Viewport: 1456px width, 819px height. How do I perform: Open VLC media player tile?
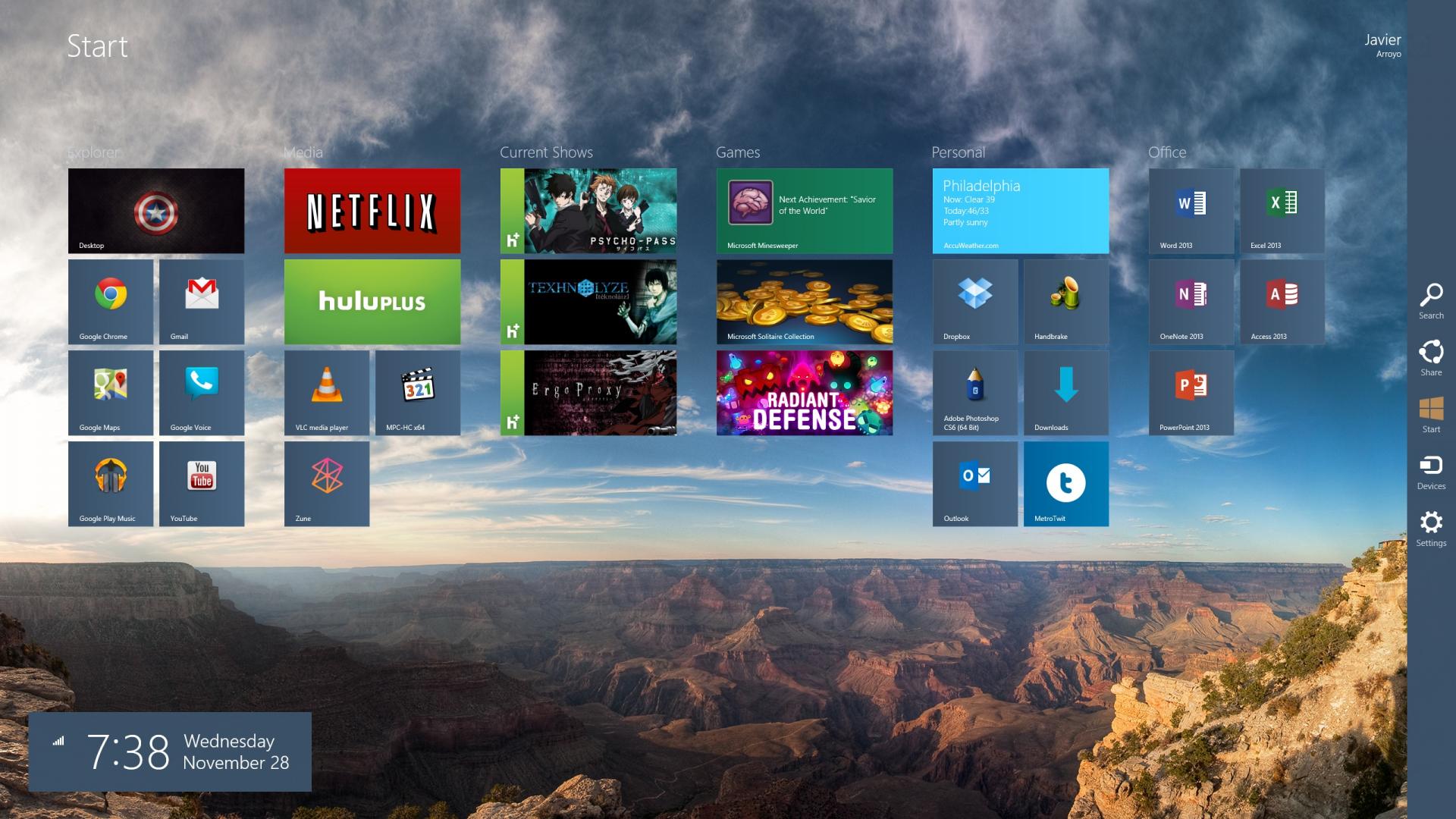click(x=327, y=393)
